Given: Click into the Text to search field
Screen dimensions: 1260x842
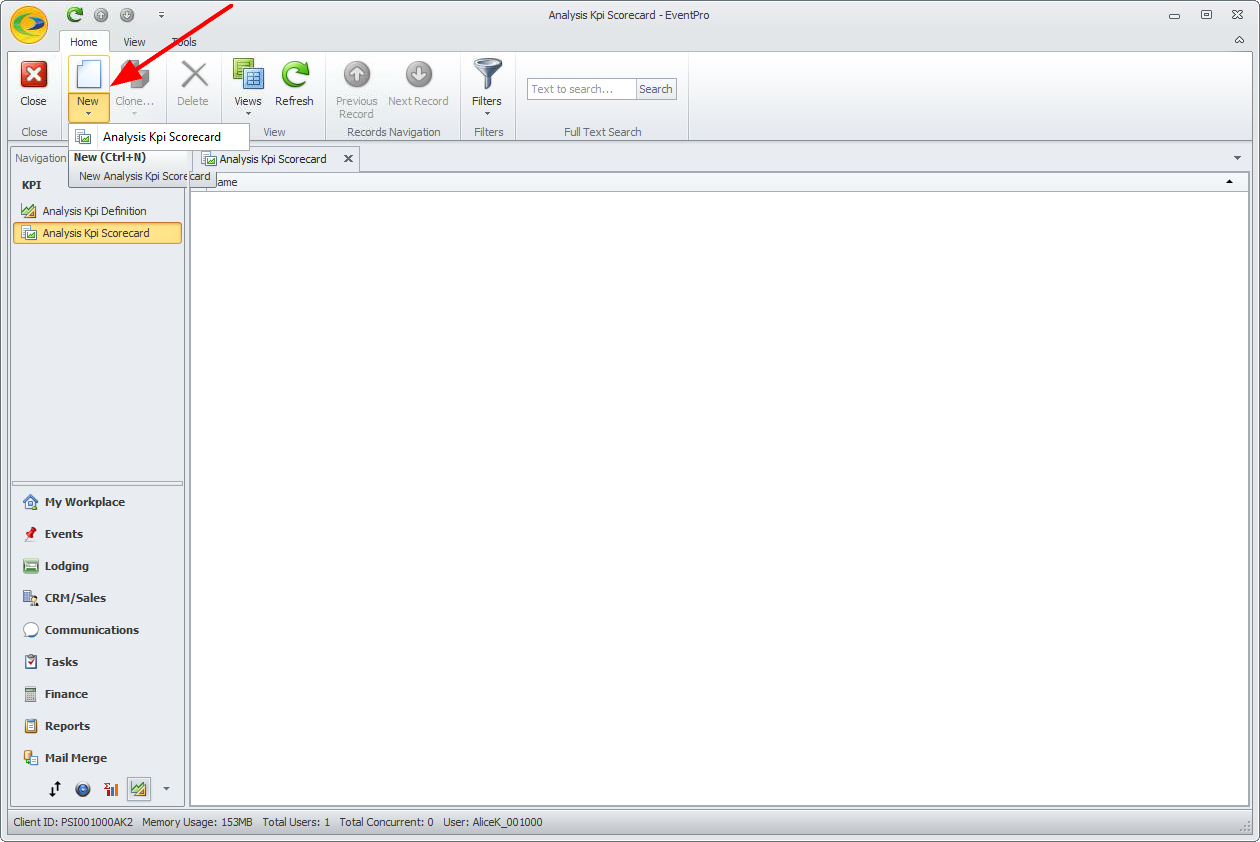Looking at the screenshot, I should pos(581,89).
